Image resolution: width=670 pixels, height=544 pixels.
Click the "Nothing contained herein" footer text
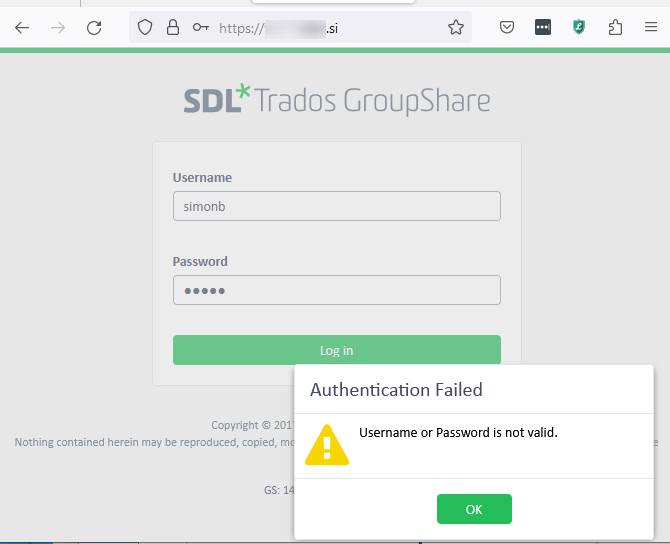(x=154, y=442)
